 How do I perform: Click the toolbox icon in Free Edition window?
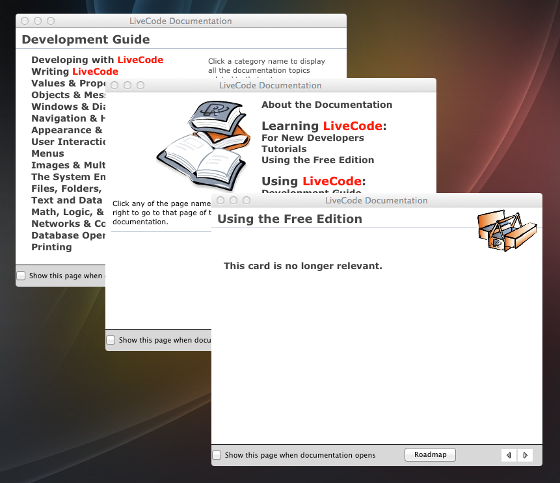507,230
